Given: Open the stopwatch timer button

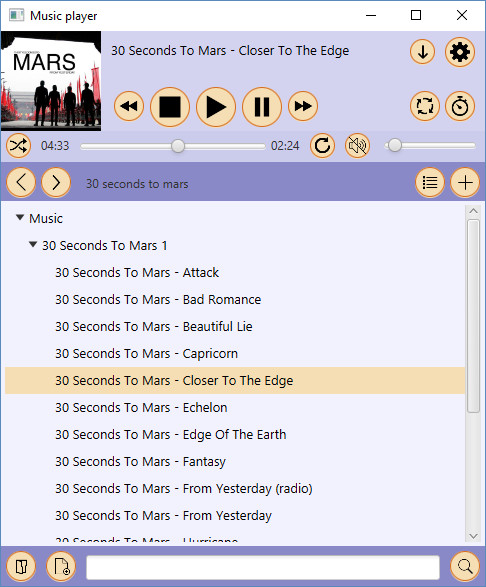Looking at the screenshot, I should point(460,106).
